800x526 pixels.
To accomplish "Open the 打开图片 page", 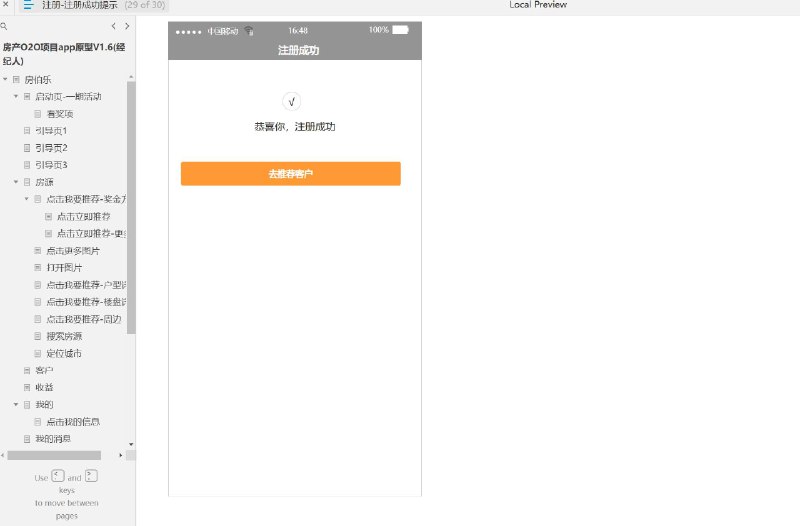I will click(x=64, y=267).
